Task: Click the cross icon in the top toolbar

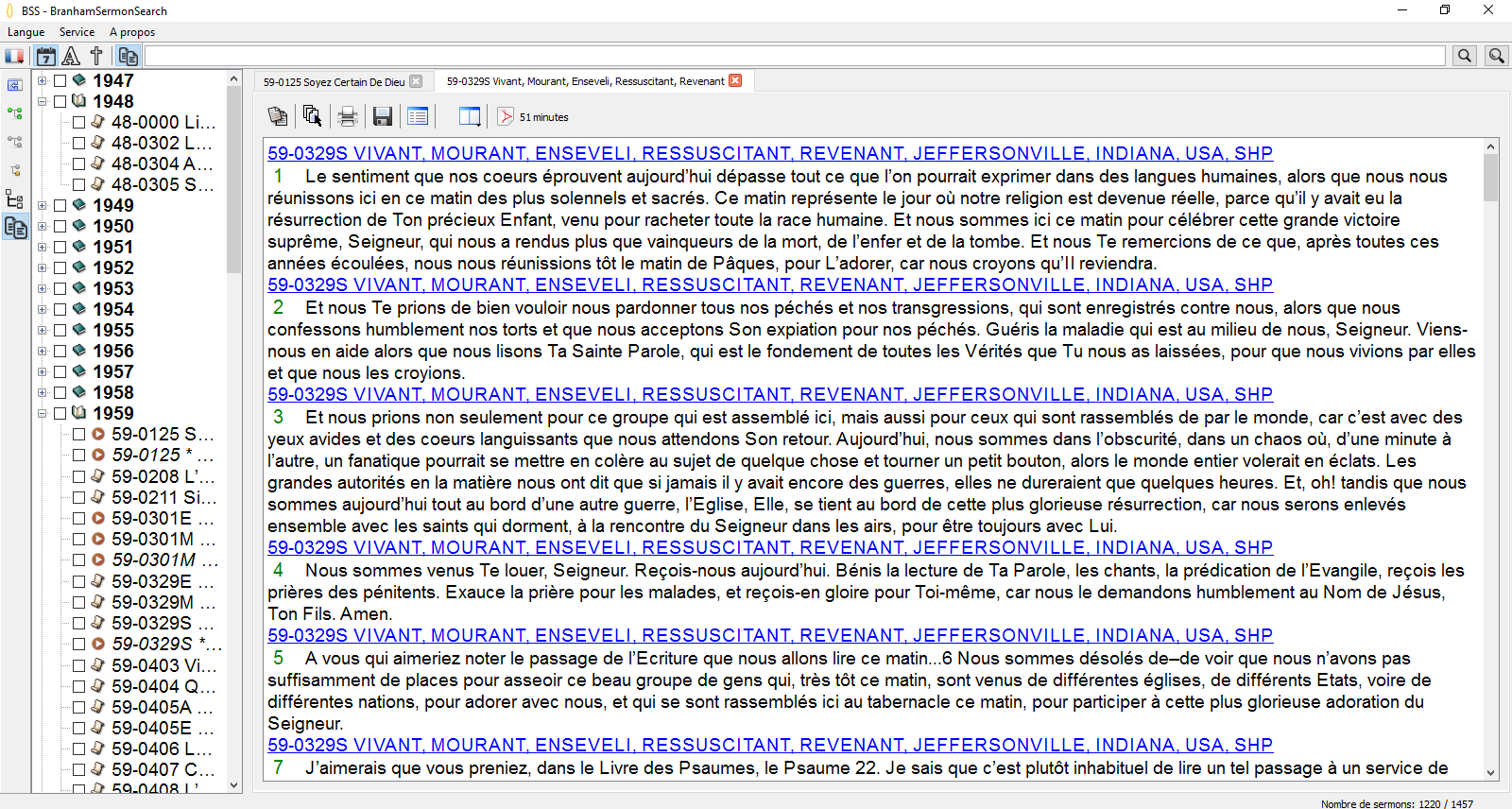Action: (x=96, y=56)
